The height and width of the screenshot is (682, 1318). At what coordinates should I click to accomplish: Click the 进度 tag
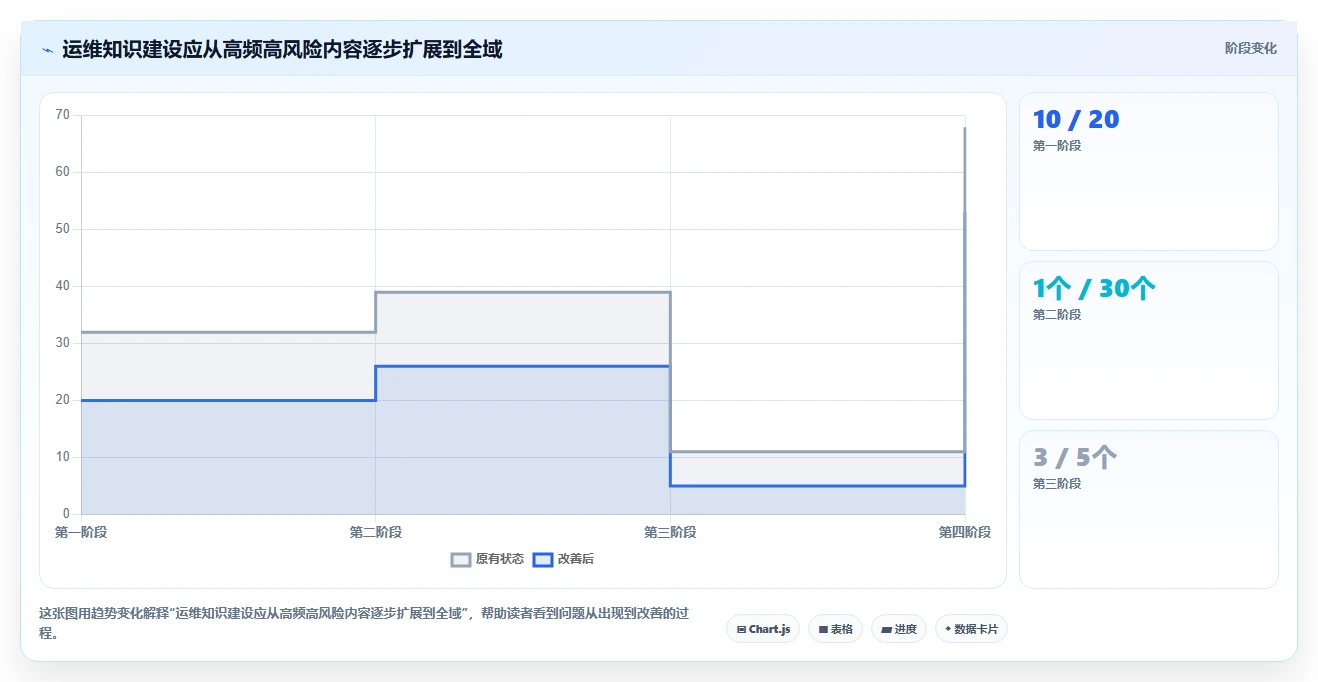pyautogui.click(x=899, y=629)
